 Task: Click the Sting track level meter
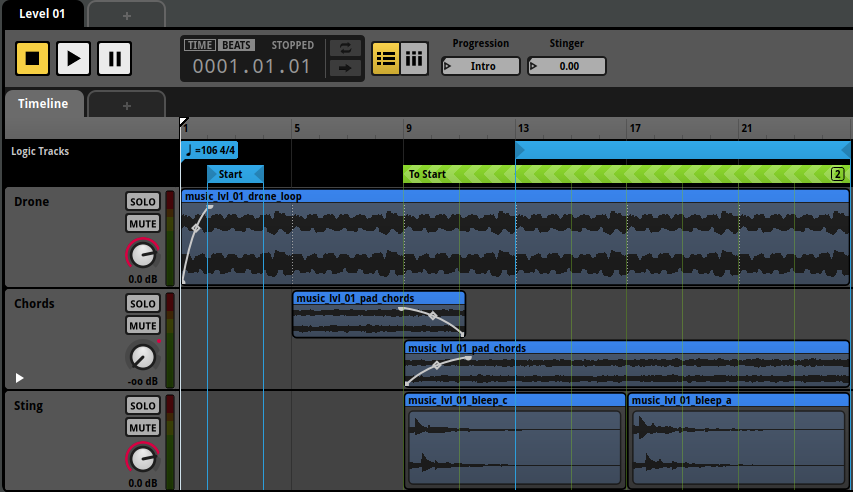pyautogui.click(x=170, y=442)
